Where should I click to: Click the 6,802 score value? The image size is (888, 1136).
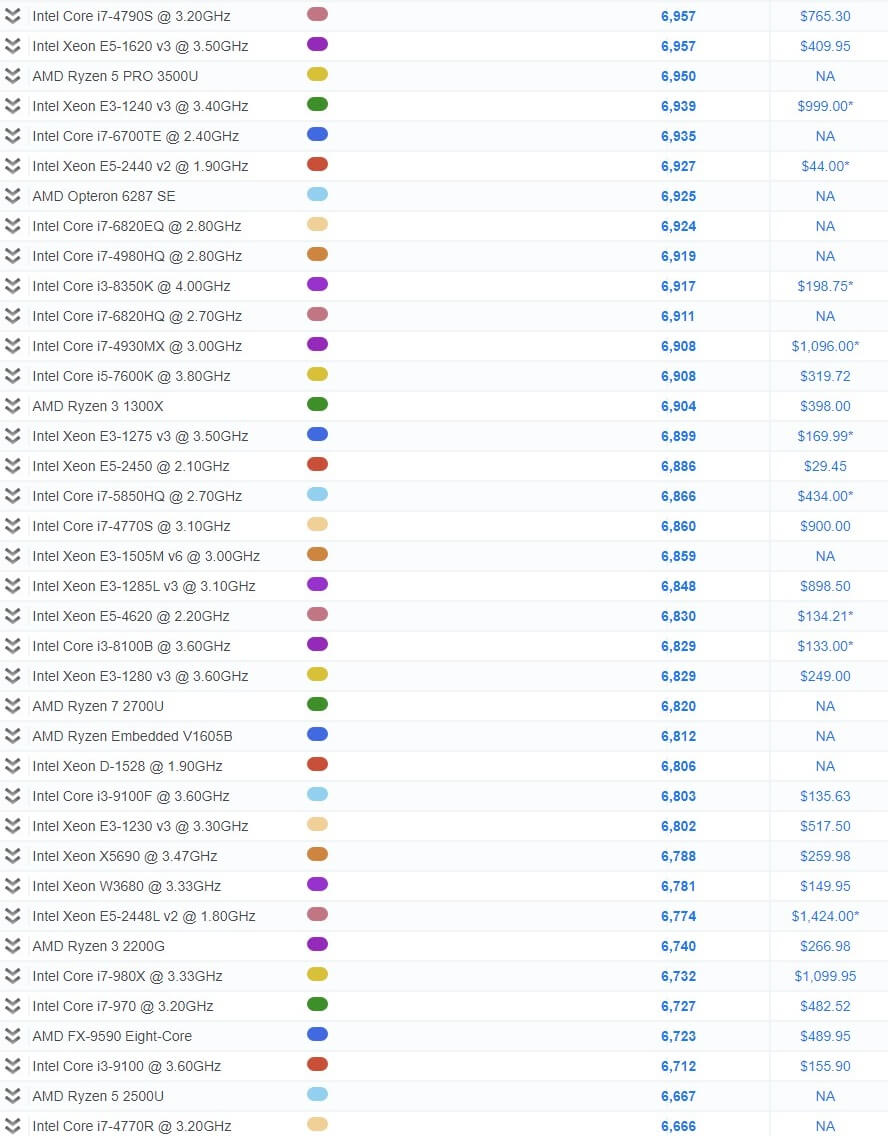[x=678, y=826]
